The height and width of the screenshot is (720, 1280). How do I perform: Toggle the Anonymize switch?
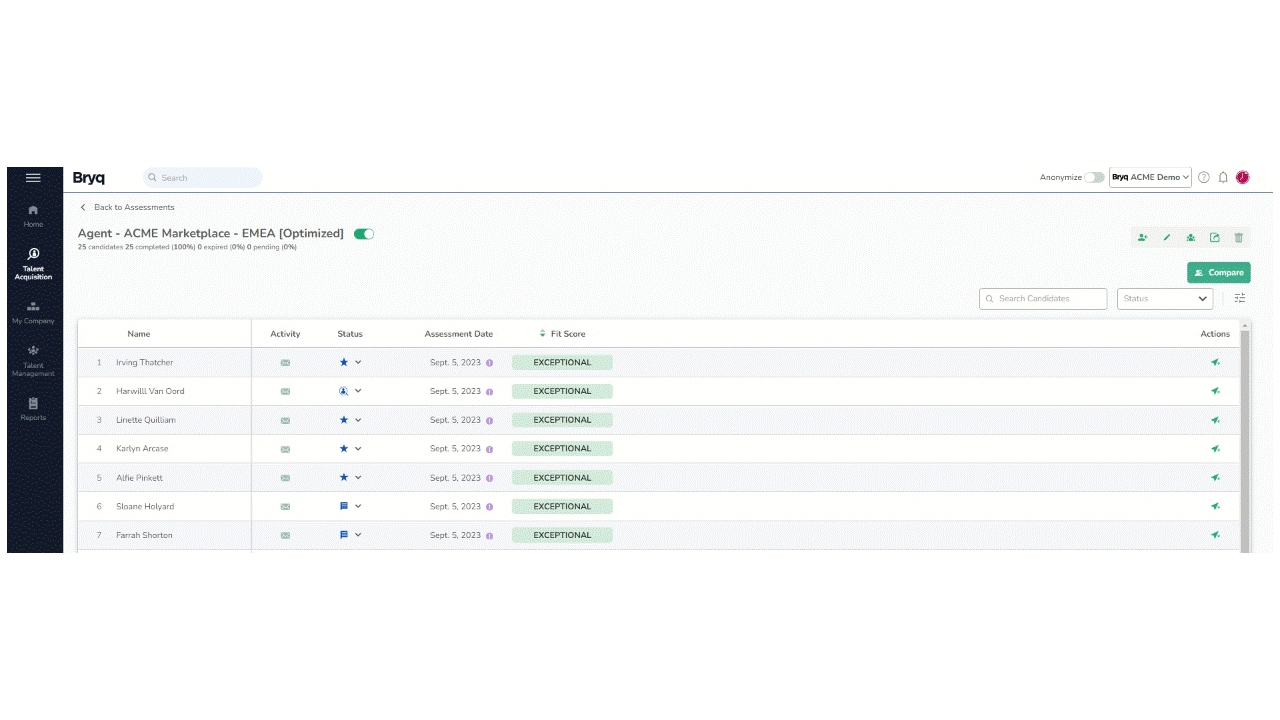[1095, 177]
